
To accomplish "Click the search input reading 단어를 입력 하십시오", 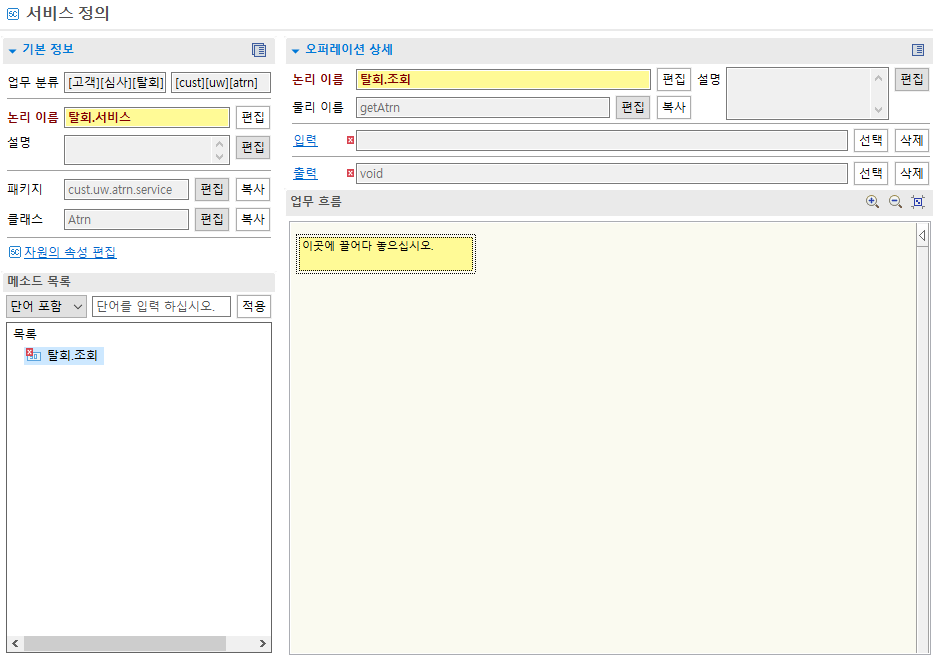I will pyautogui.click(x=160, y=306).
